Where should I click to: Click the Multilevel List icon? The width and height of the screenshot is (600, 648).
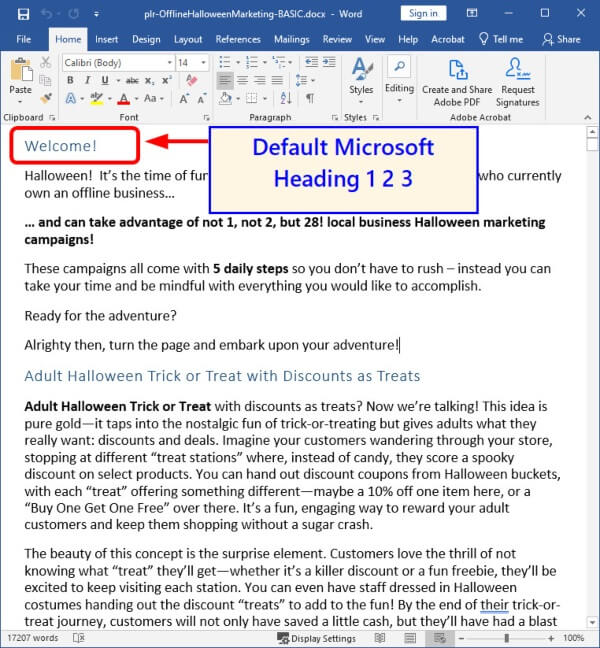(x=279, y=62)
